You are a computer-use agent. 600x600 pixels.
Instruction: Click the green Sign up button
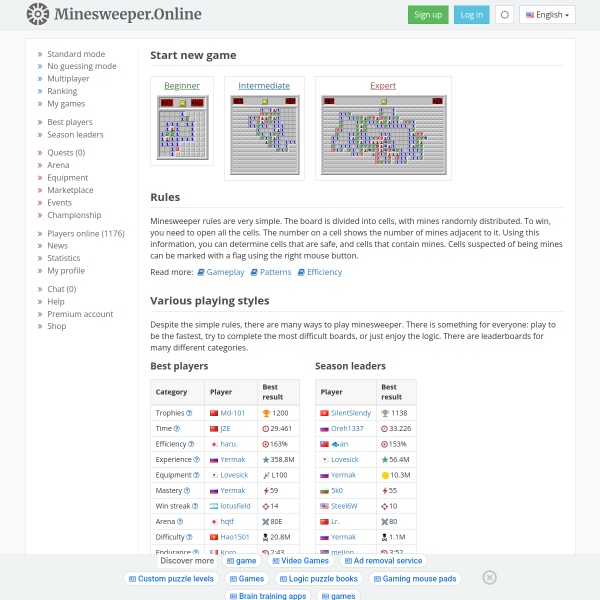[428, 15]
